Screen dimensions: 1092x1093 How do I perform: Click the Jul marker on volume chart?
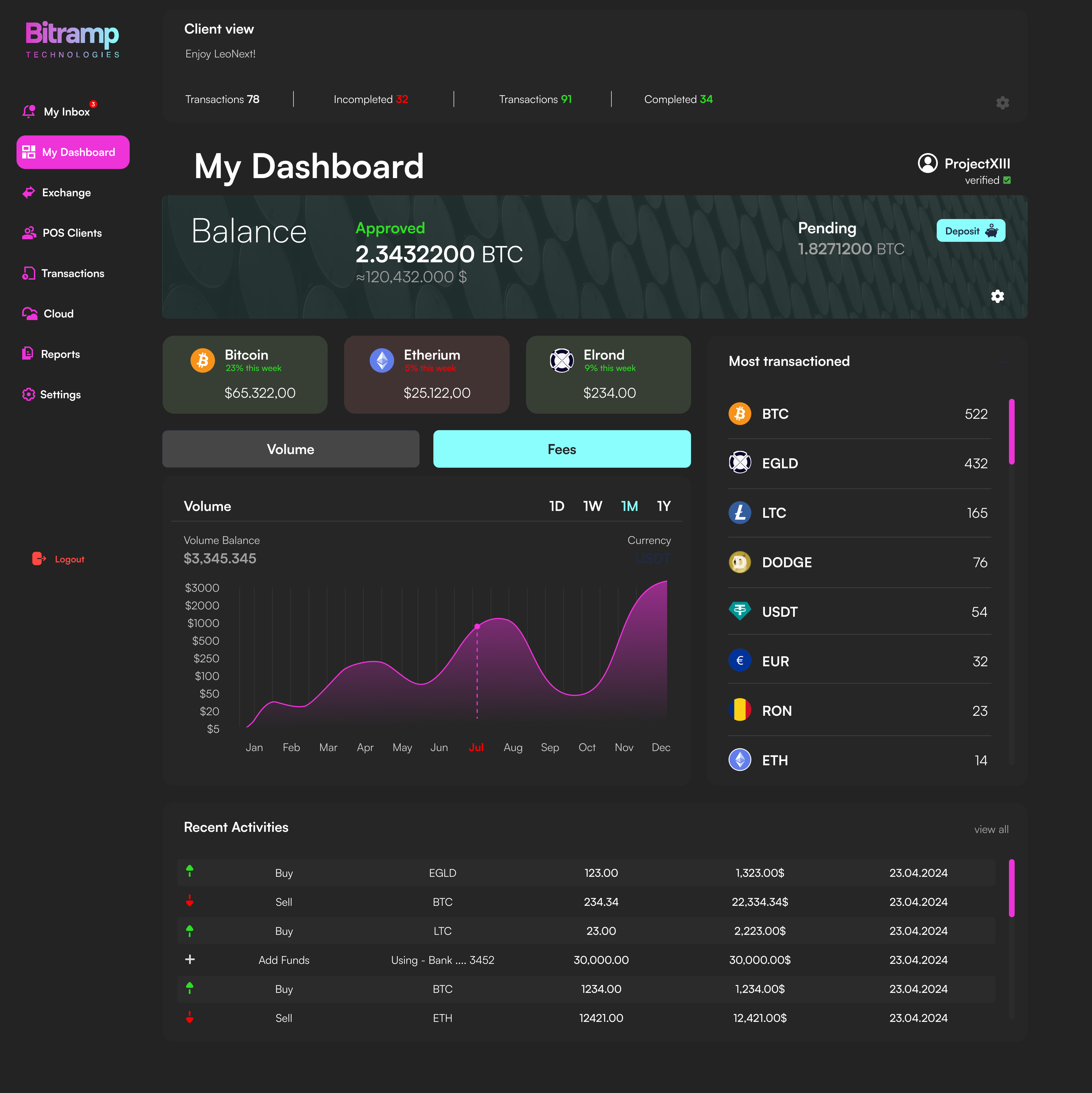[x=477, y=626]
